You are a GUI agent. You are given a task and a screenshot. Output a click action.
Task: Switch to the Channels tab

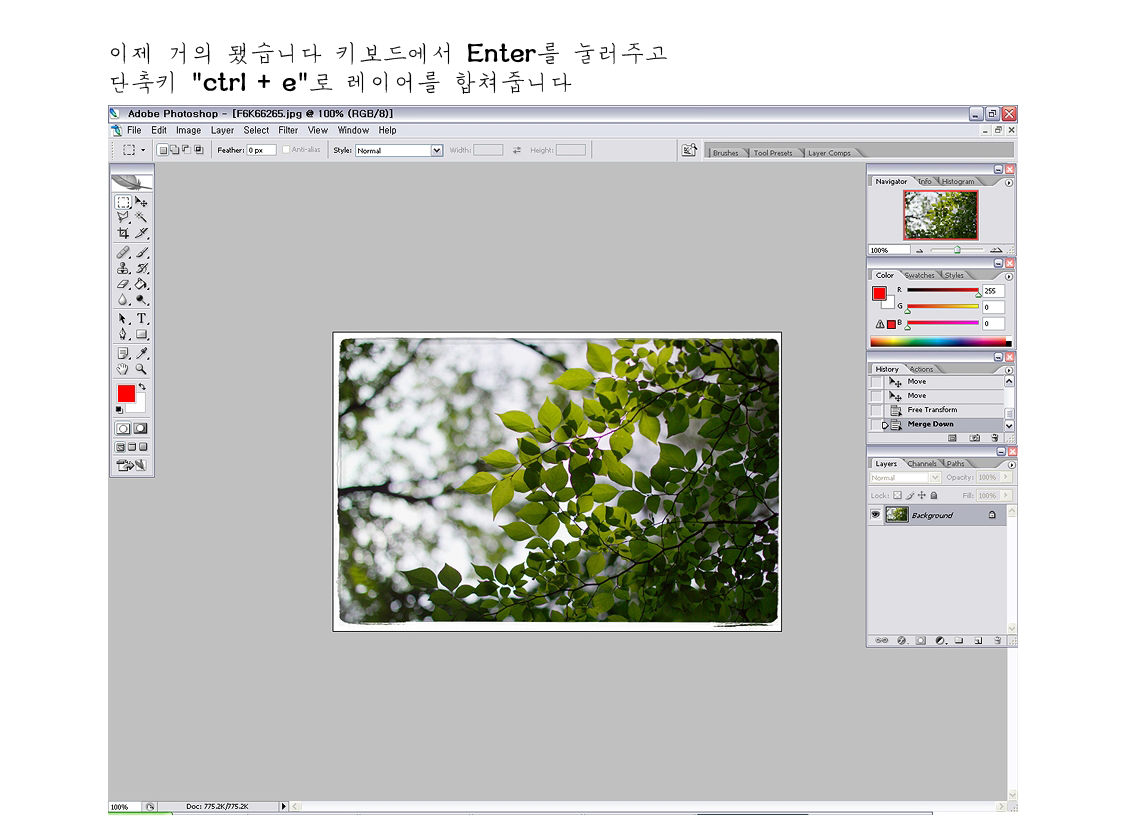pos(922,464)
